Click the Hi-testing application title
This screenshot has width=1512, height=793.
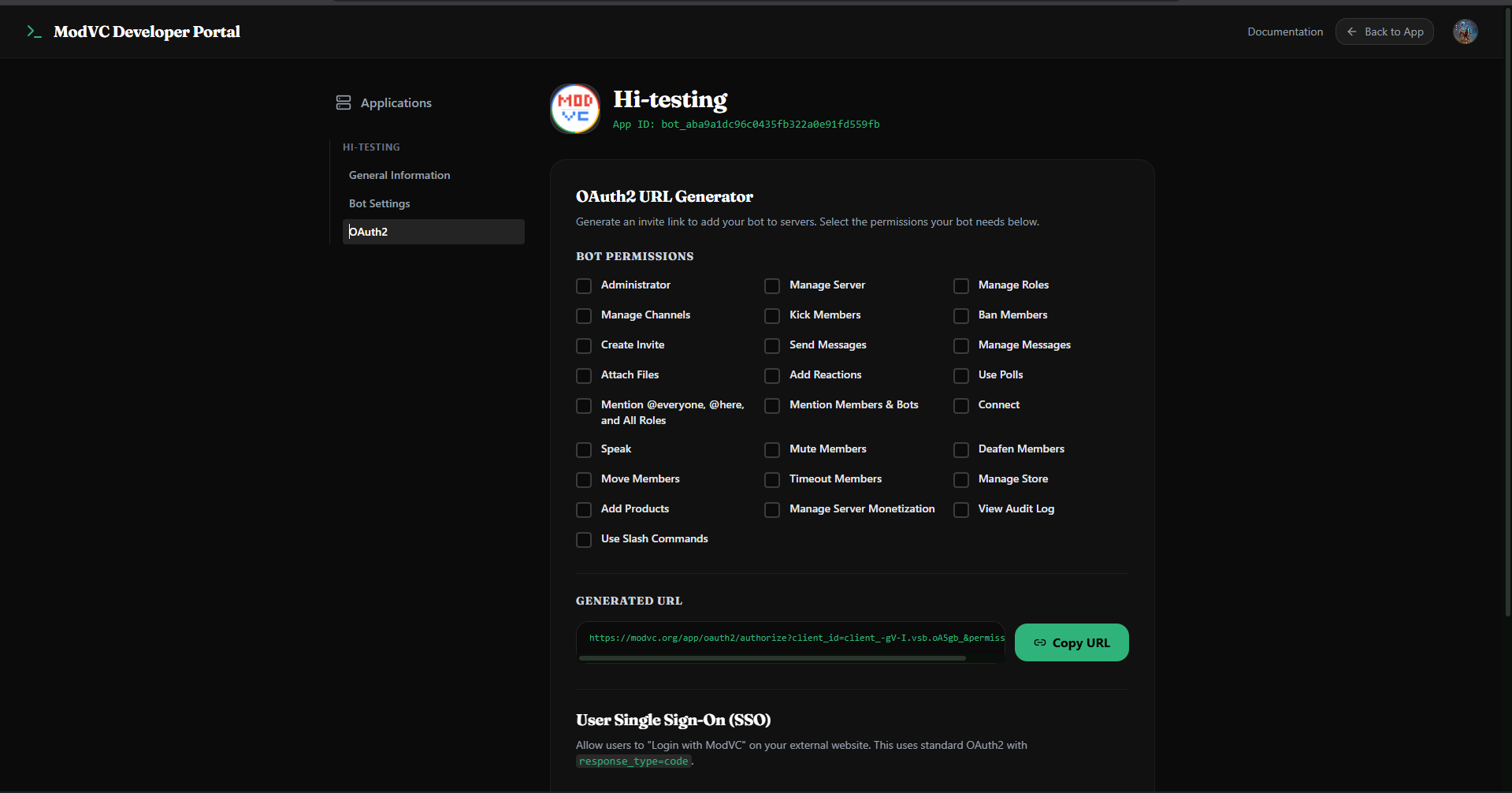point(670,99)
